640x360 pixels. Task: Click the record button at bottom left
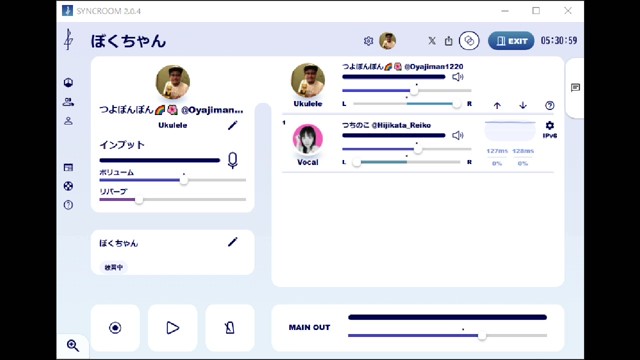click(x=115, y=327)
